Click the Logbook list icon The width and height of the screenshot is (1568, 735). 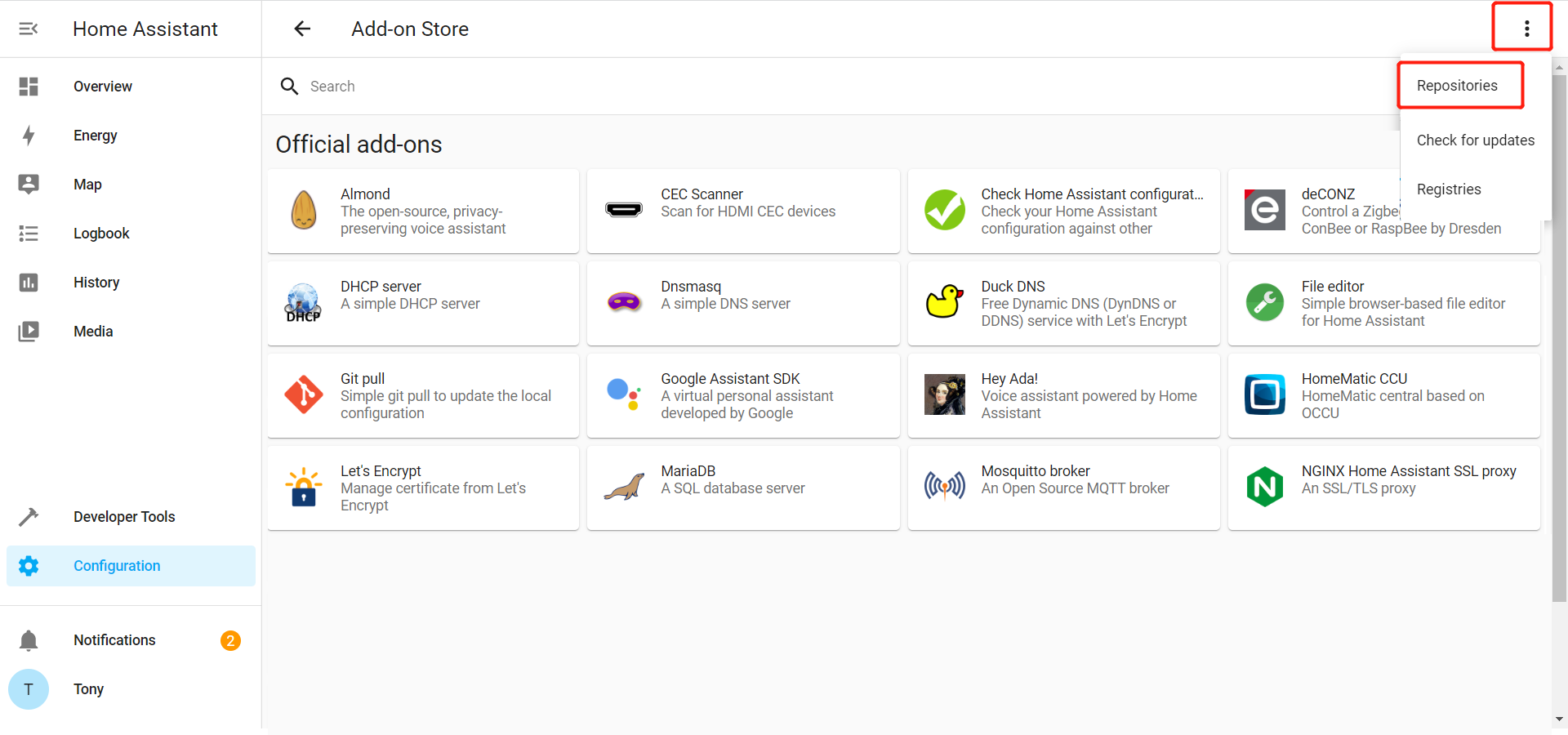click(x=29, y=234)
